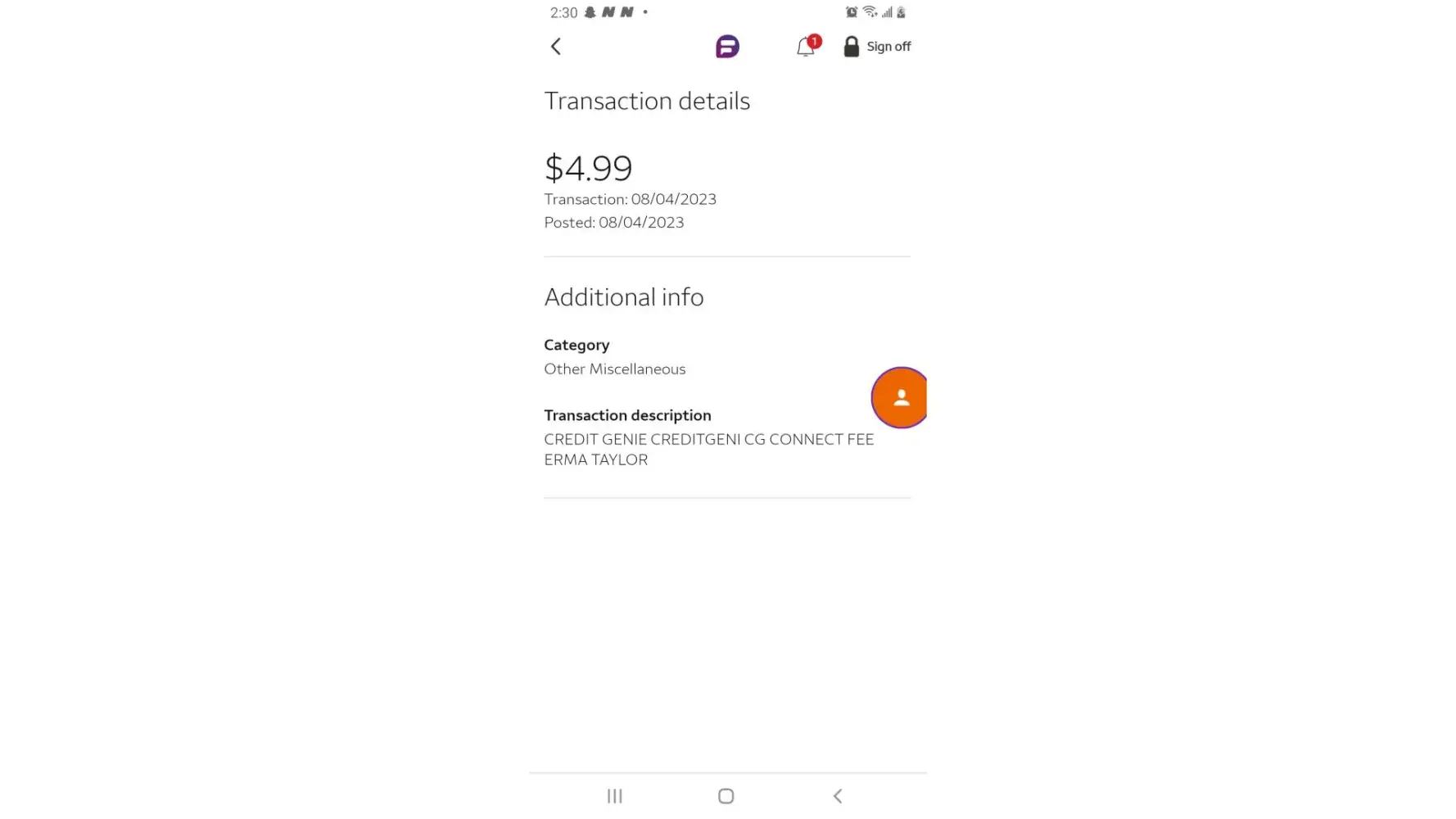Tap the orange profile floating button
Viewport: 1456px width, 819px height.
click(x=899, y=398)
